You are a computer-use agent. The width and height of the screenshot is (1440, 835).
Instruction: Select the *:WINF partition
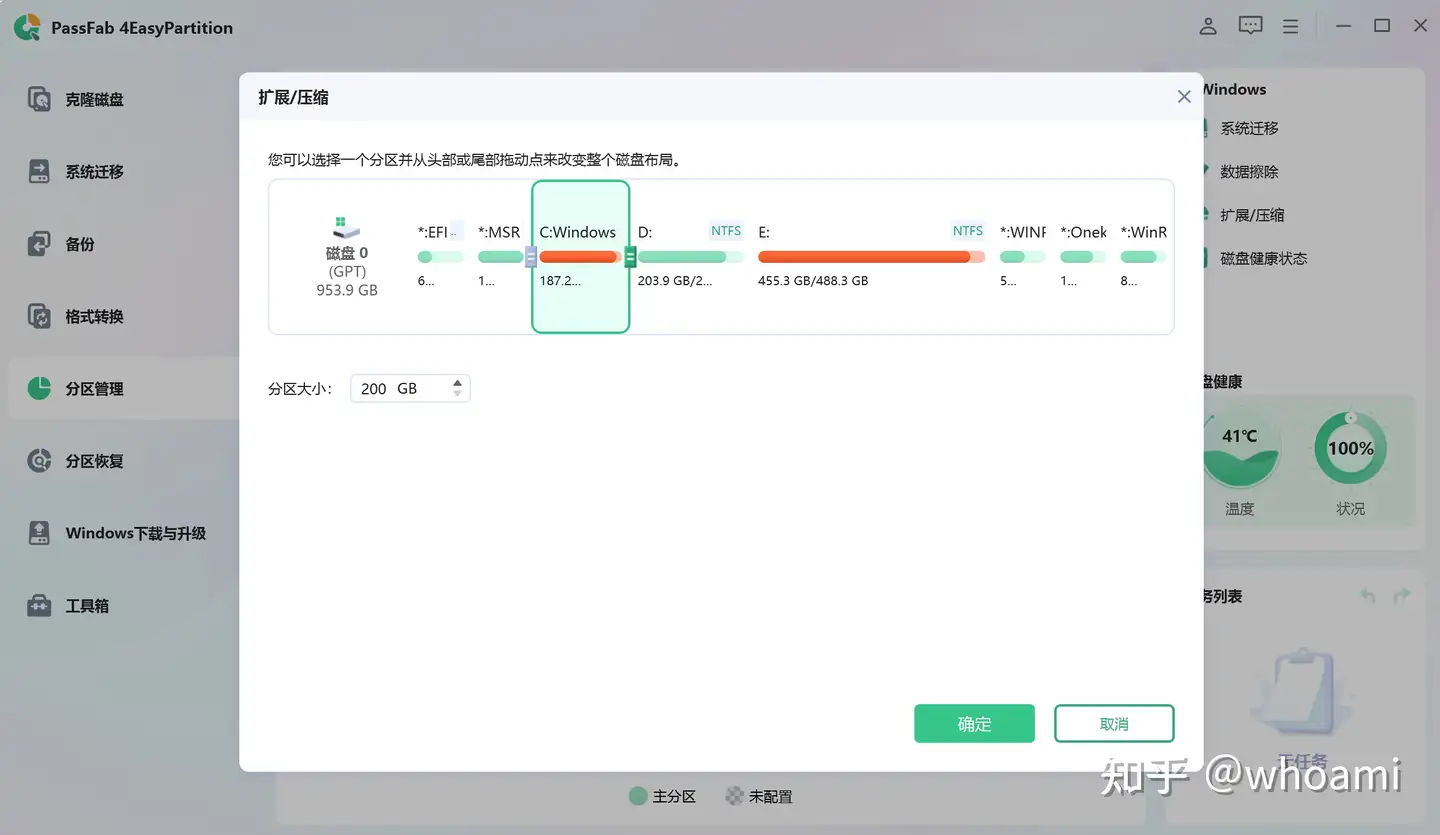(1023, 256)
